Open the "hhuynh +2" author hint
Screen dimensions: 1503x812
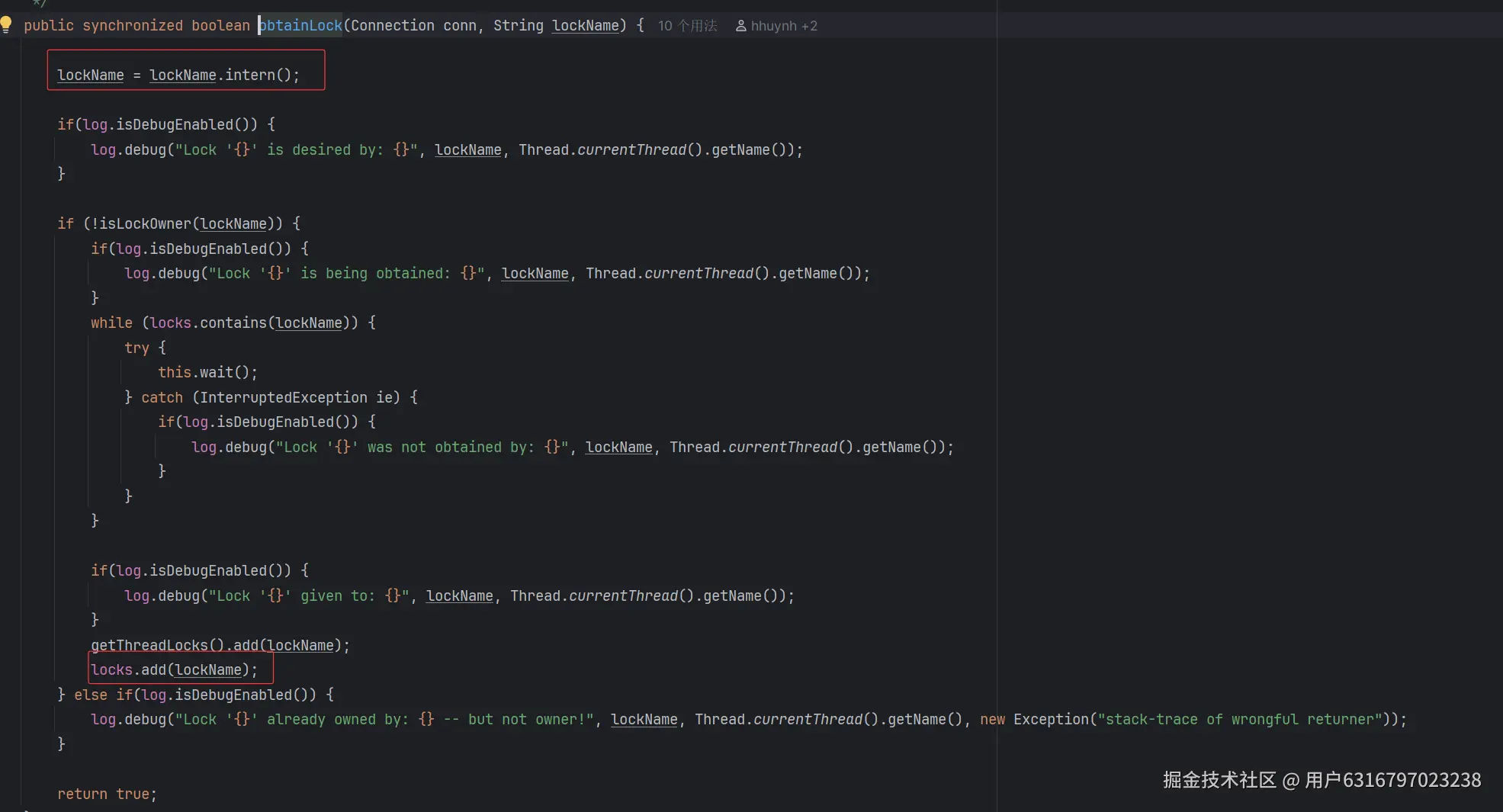click(776, 26)
